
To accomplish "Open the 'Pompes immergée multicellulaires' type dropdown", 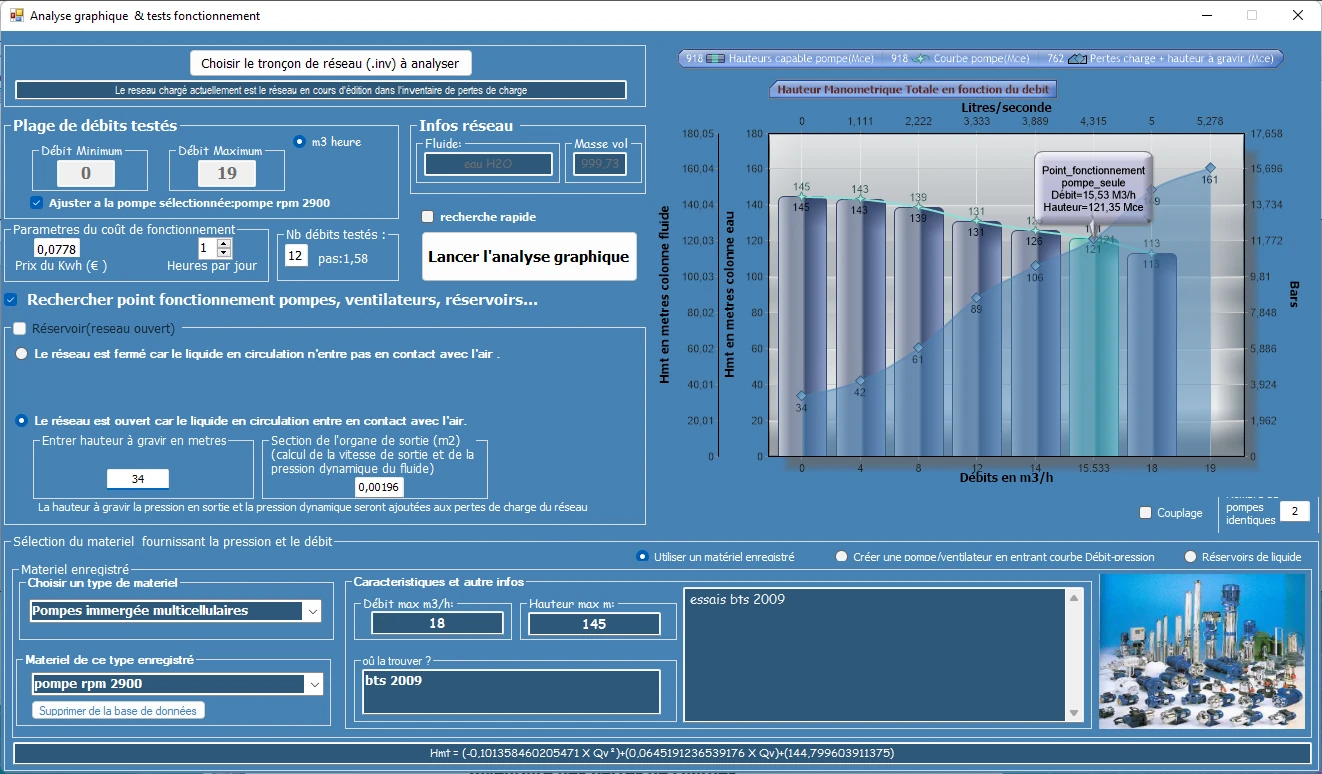I will pos(313,611).
